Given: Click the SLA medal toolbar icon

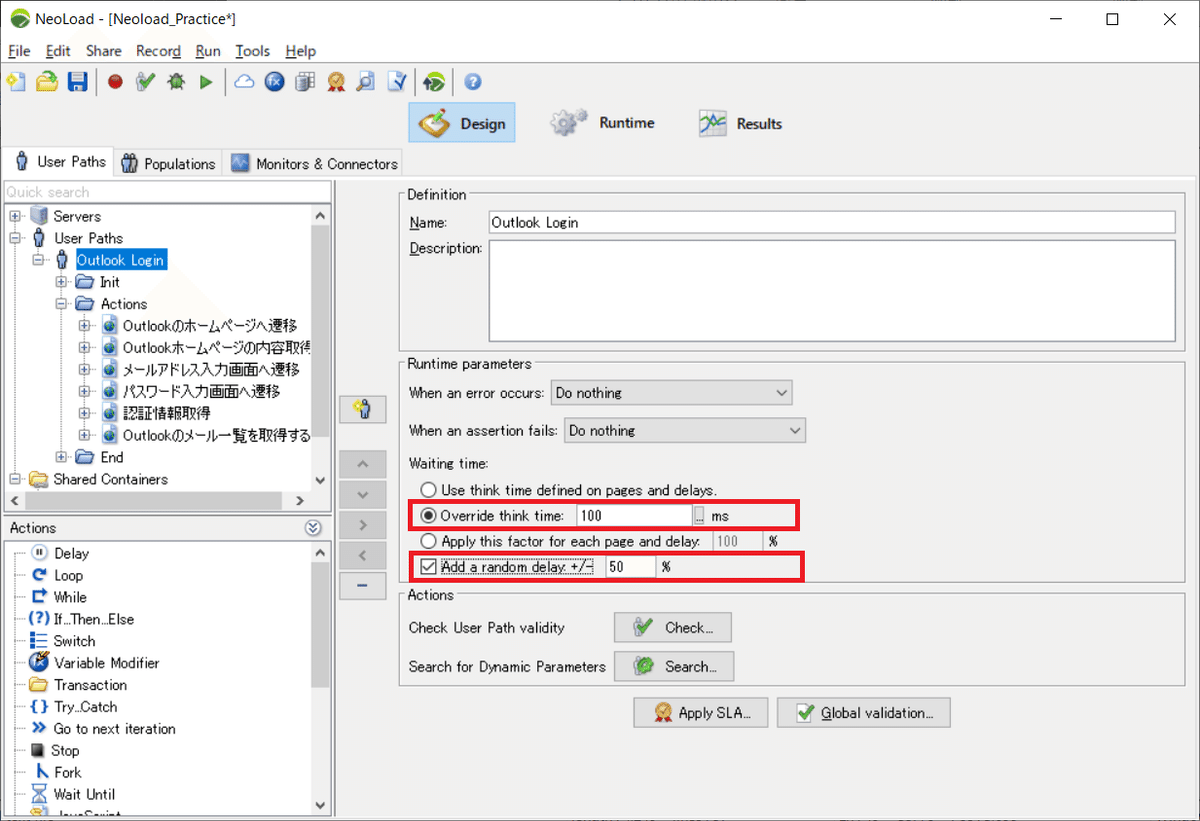Looking at the screenshot, I should coord(336,82).
